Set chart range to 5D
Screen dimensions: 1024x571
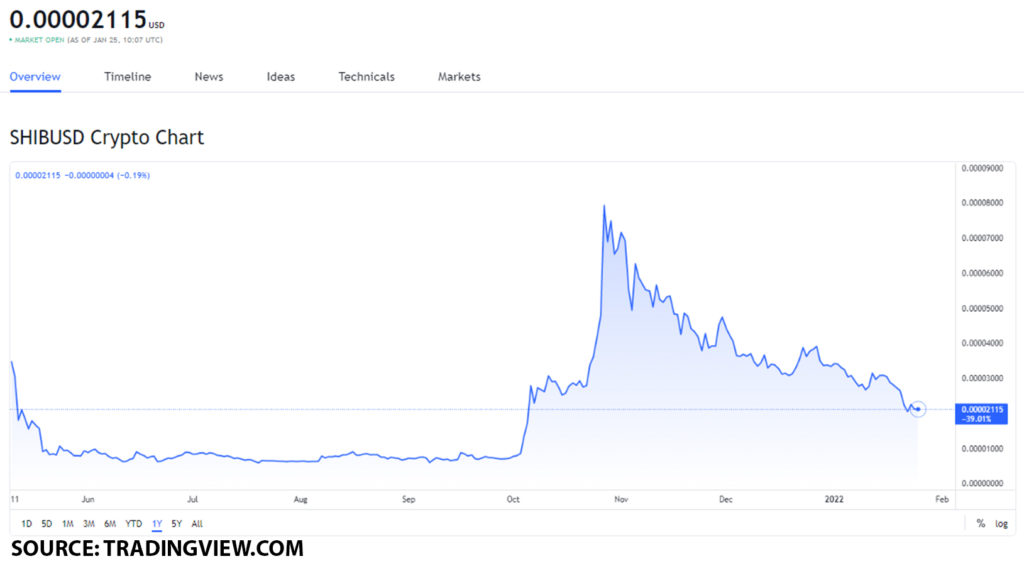coord(47,523)
